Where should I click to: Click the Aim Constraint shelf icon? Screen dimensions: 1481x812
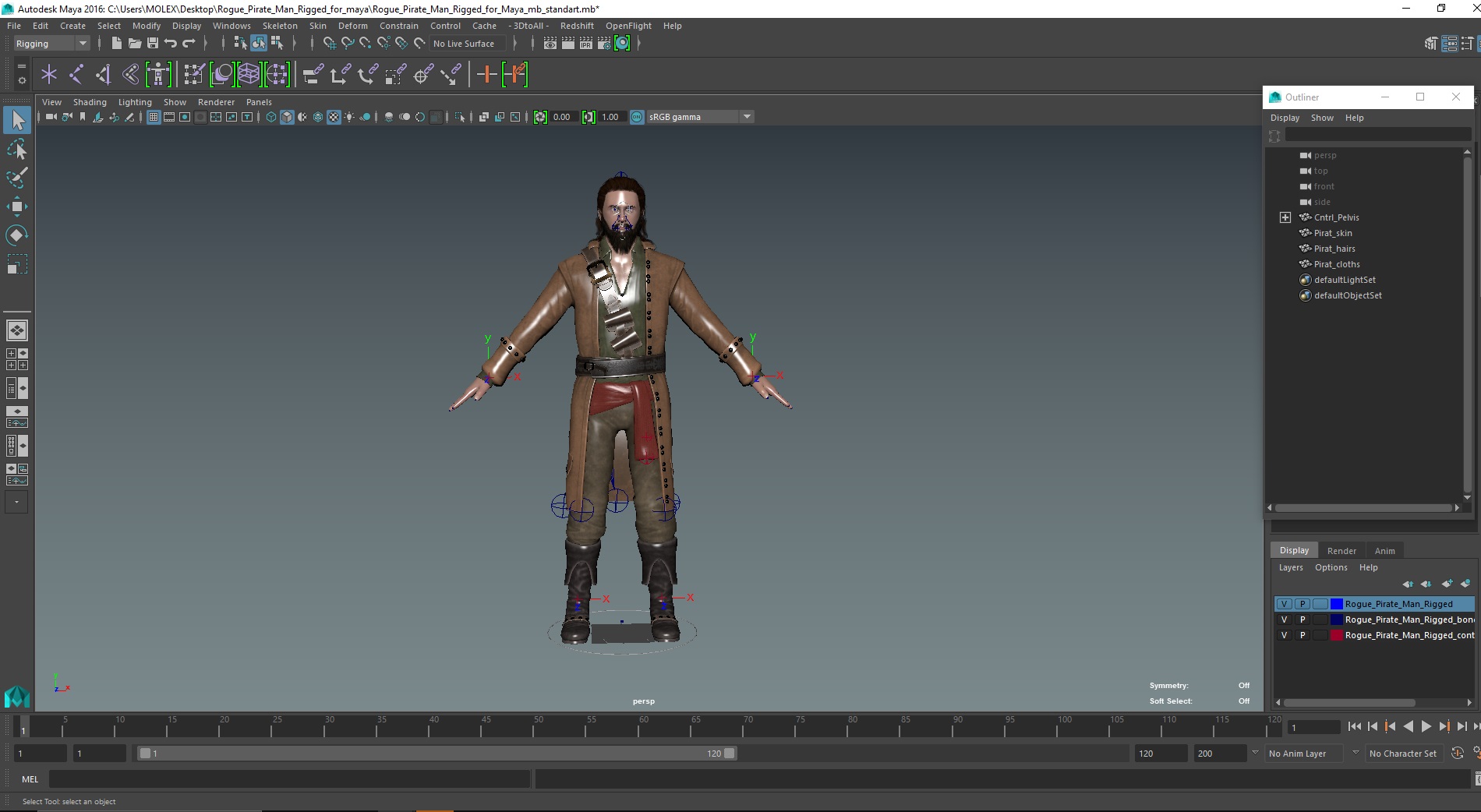tap(423, 75)
